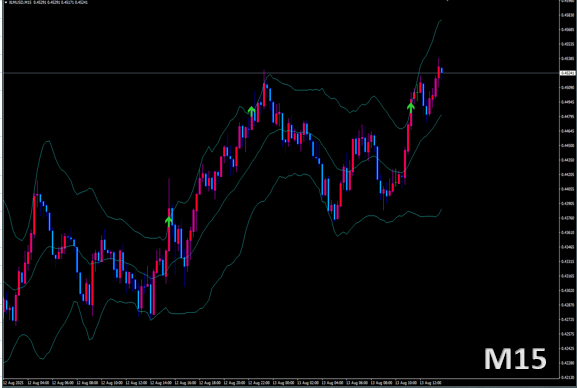
Task: Click the 12 Aug 10:00 time label
Action: coord(112,383)
